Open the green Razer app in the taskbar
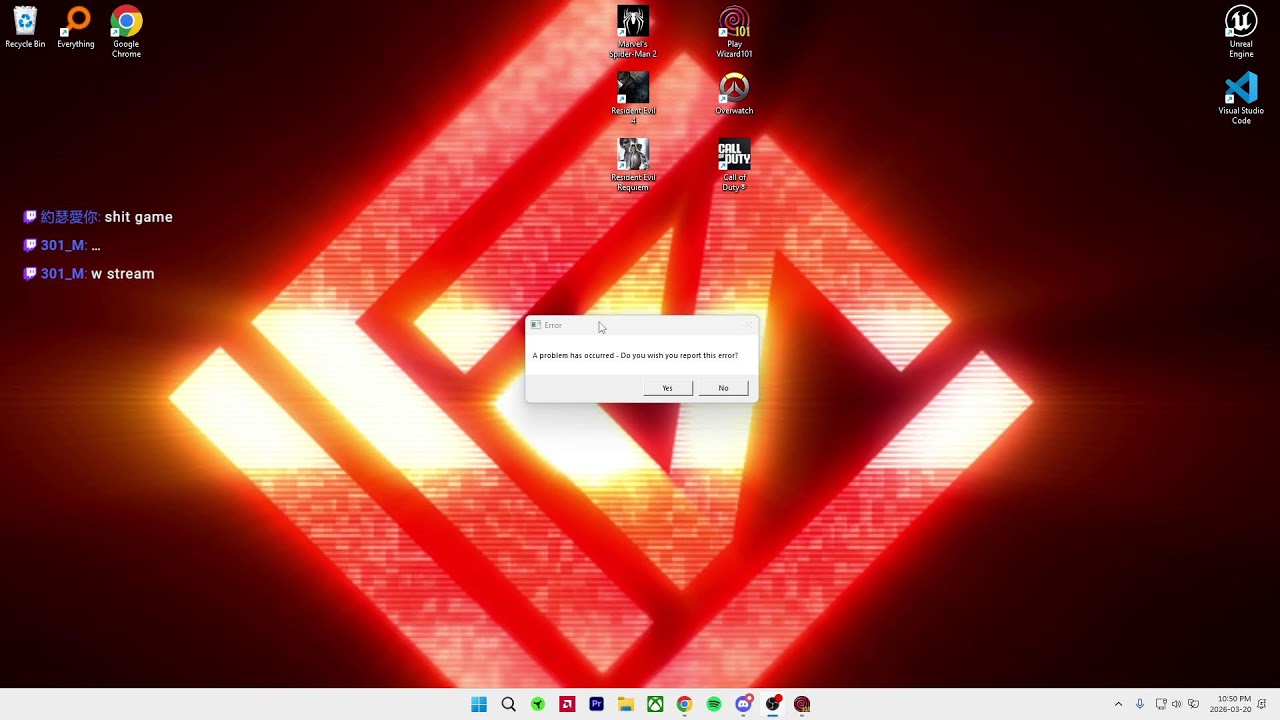The width and height of the screenshot is (1280, 720). pyautogui.click(x=538, y=704)
